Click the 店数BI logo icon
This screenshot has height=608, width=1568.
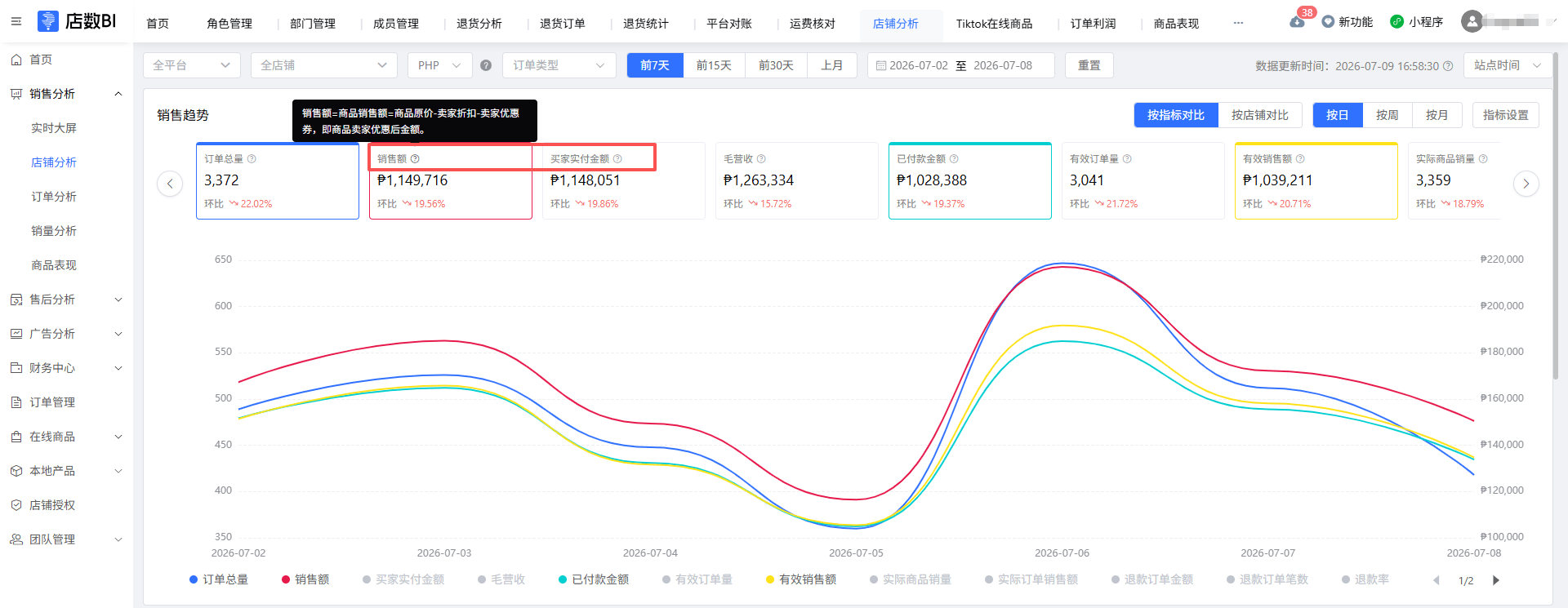[x=48, y=21]
